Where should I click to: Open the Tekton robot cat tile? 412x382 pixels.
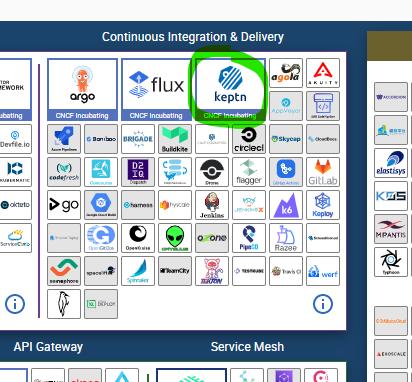[x=212, y=271]
